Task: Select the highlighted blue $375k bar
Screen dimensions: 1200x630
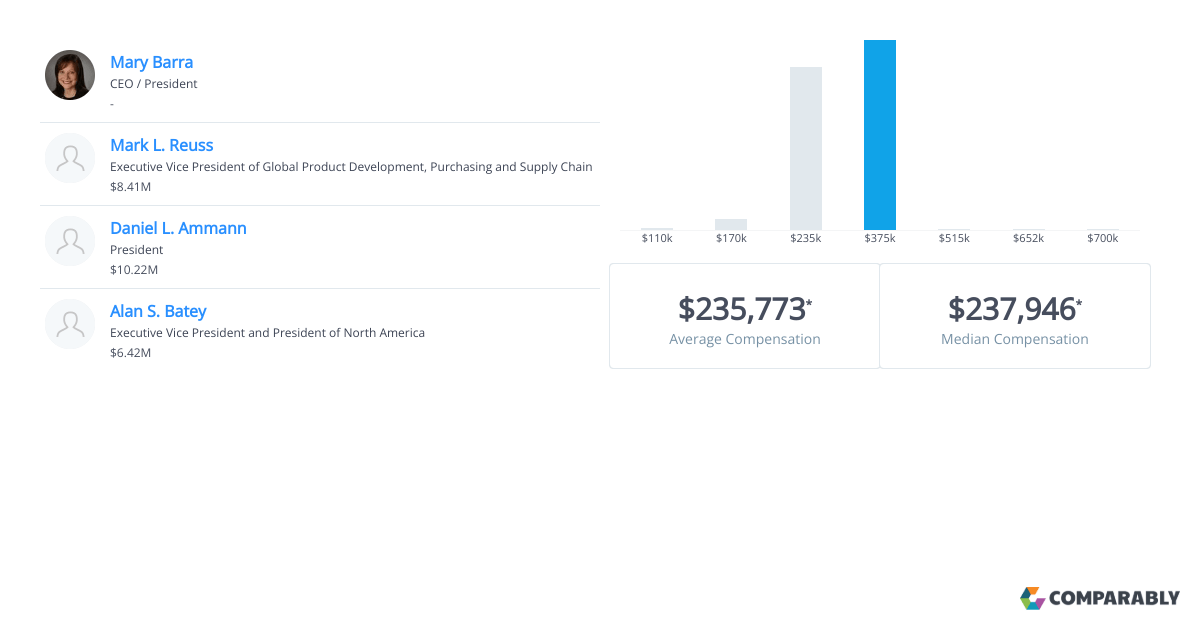Action: point(880,135)
